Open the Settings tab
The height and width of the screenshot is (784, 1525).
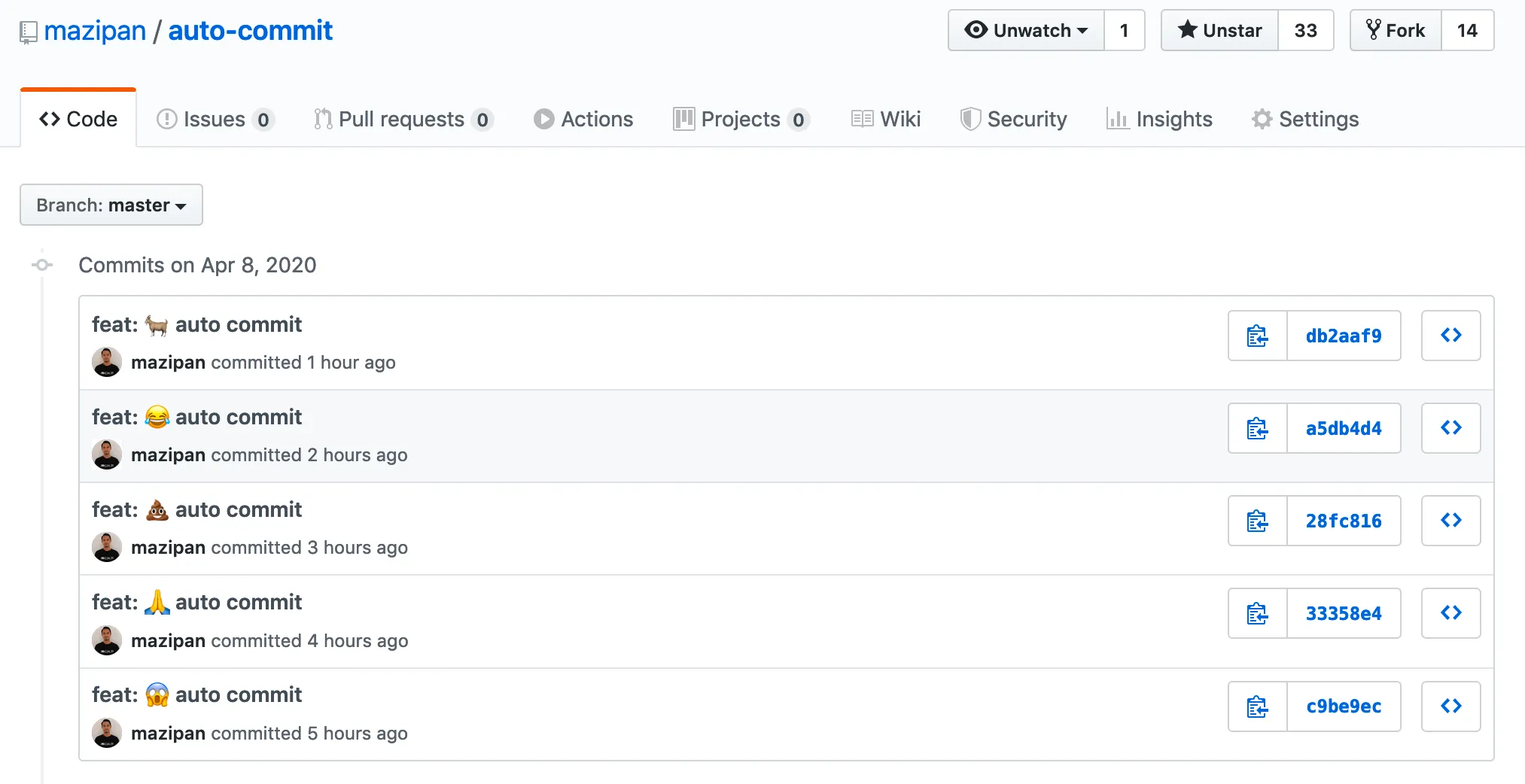tap(1305, 119)
